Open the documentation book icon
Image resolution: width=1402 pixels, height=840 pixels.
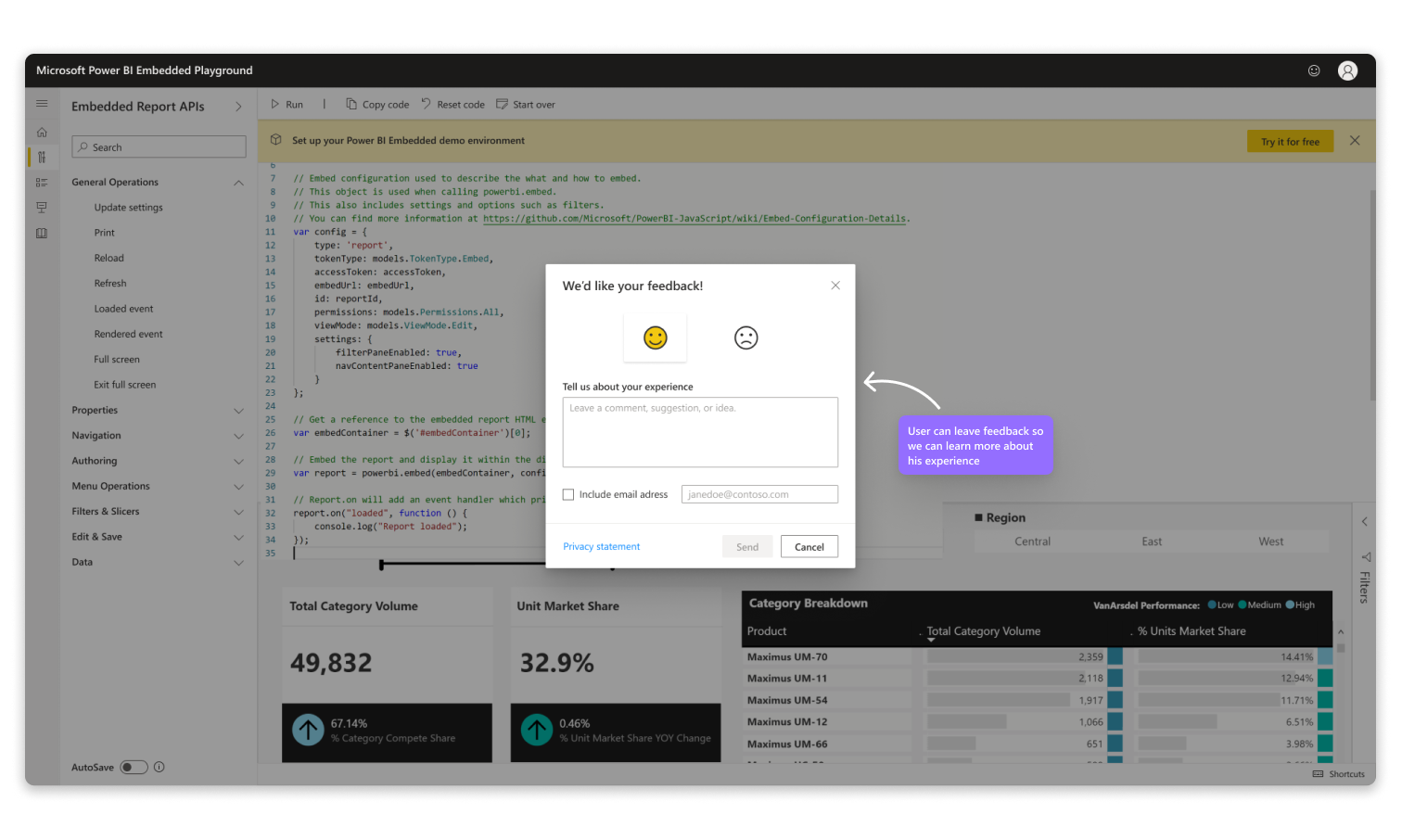(x=42, y=234)
